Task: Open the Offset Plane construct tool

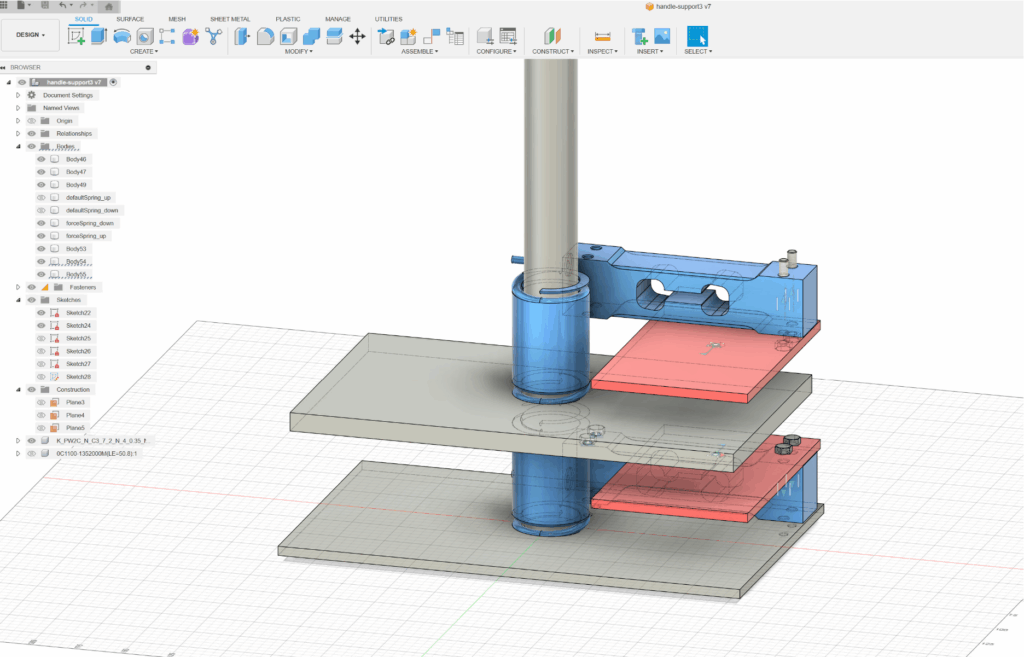Action: [552, 36]
